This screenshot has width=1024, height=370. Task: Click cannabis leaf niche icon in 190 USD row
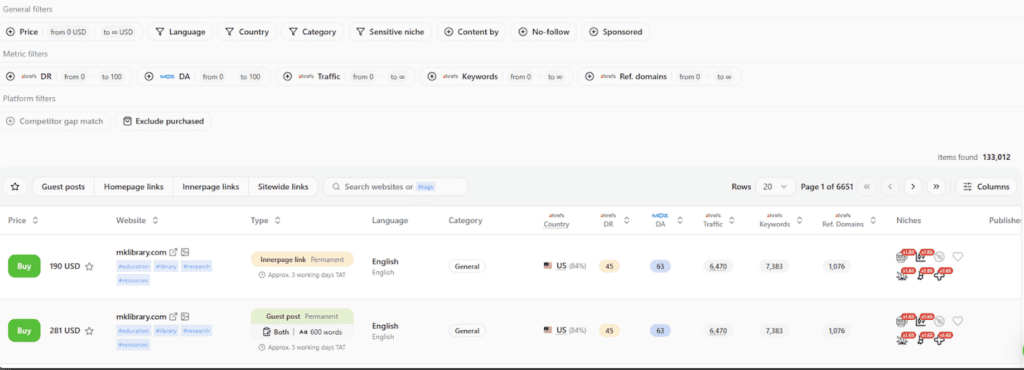tap(902, 275)
